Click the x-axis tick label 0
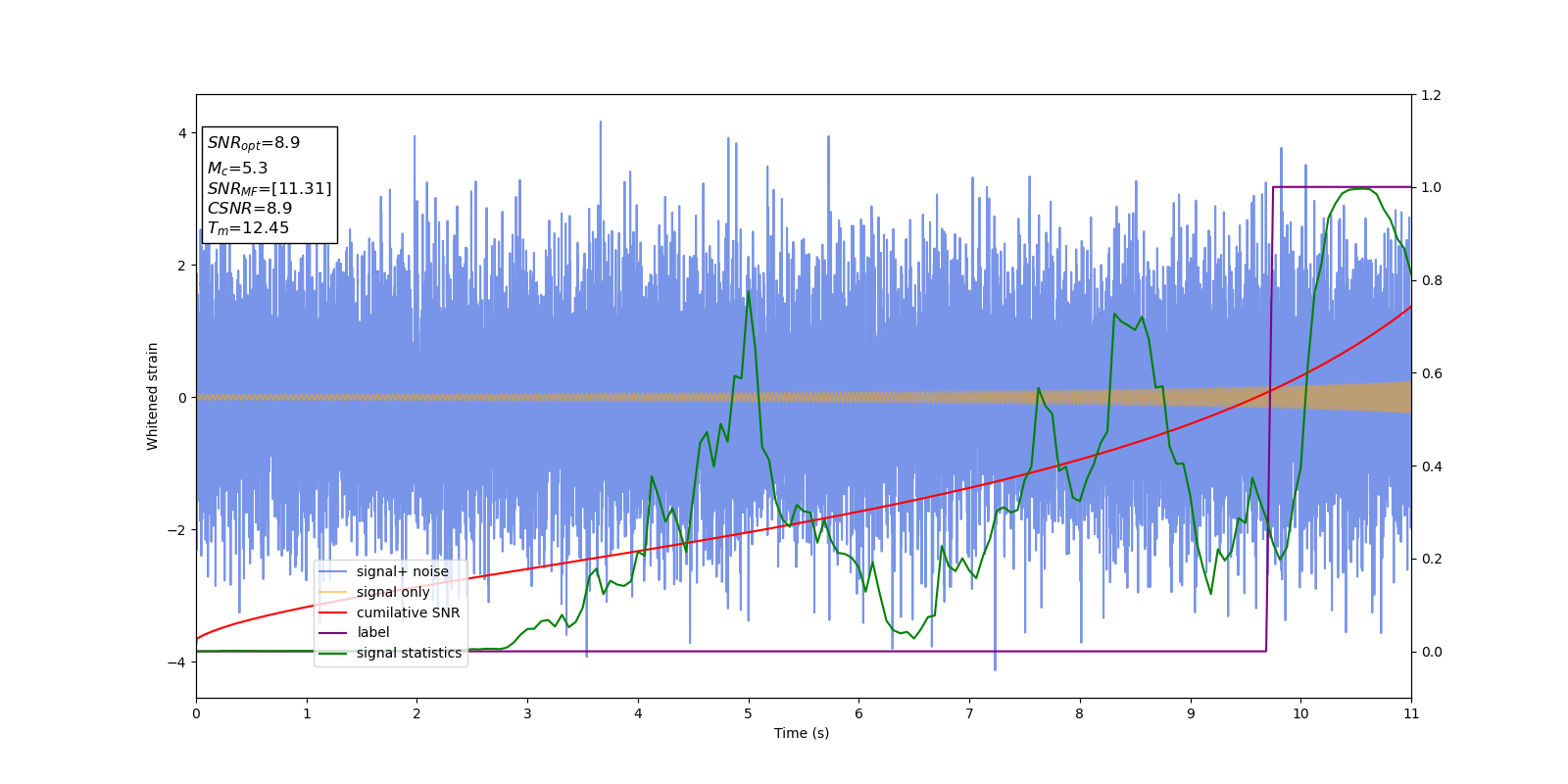The height and width of the screenshot is (784, 1568). 196,713
